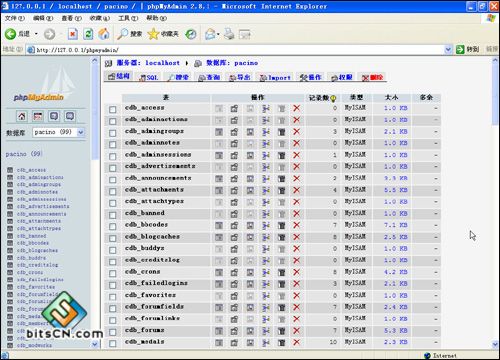This screenshot has width=500, height=360.
Task: Open the pacino (99) database dropdown
Action: [x=59, y=132]
